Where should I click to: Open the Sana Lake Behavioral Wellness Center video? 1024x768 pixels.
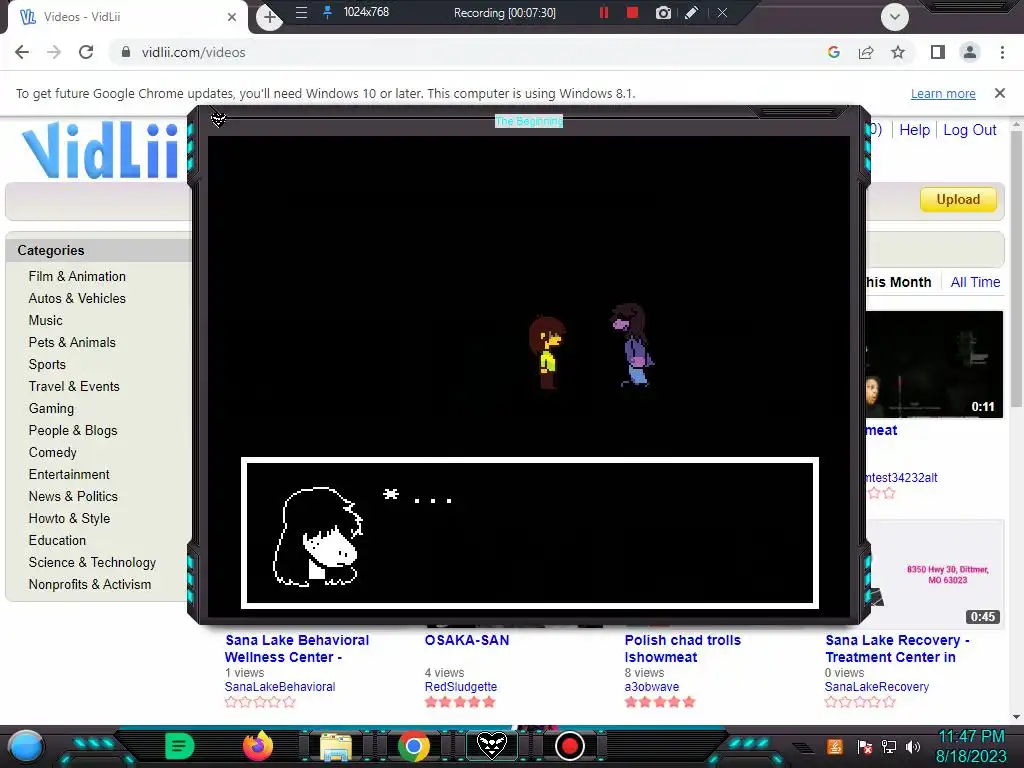(x=297, y=648)
